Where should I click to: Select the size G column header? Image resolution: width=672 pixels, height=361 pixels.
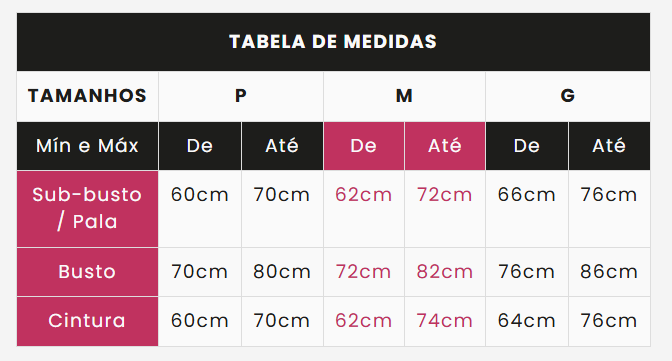(568, 96)
